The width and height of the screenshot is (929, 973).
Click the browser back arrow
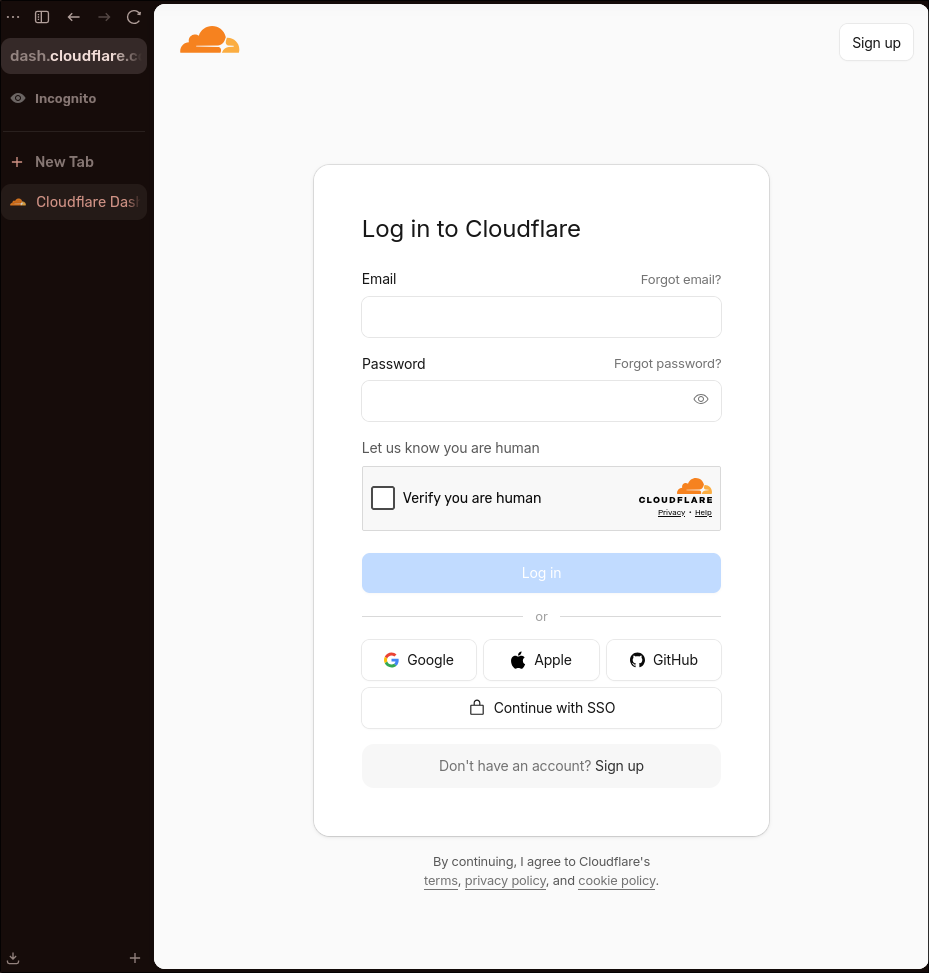[x=73, y=17]
